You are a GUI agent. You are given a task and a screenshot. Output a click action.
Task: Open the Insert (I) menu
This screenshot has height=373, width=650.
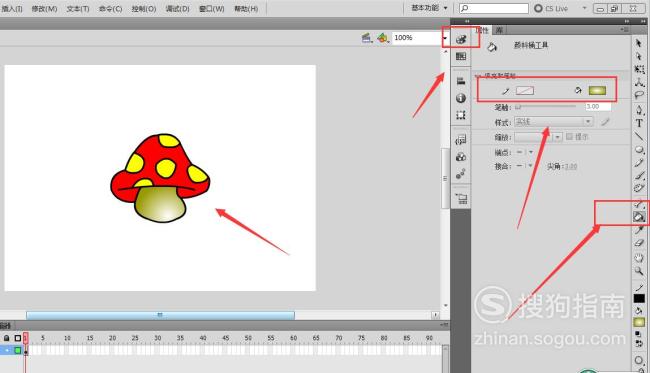point(12,8)
